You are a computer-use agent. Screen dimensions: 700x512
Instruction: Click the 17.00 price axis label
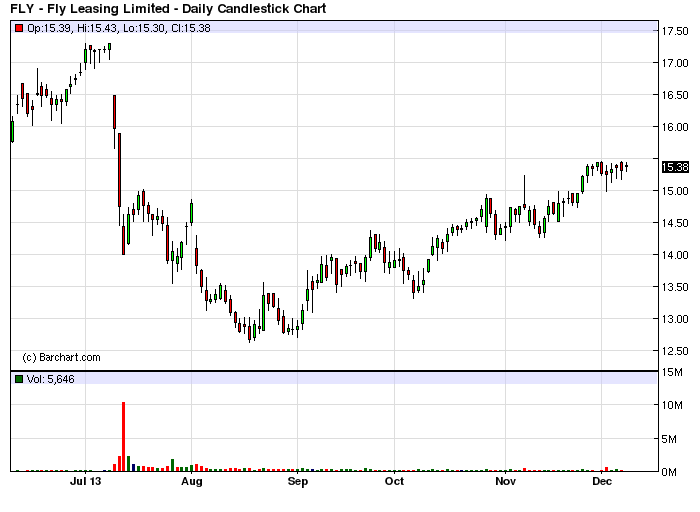[675, 63]
